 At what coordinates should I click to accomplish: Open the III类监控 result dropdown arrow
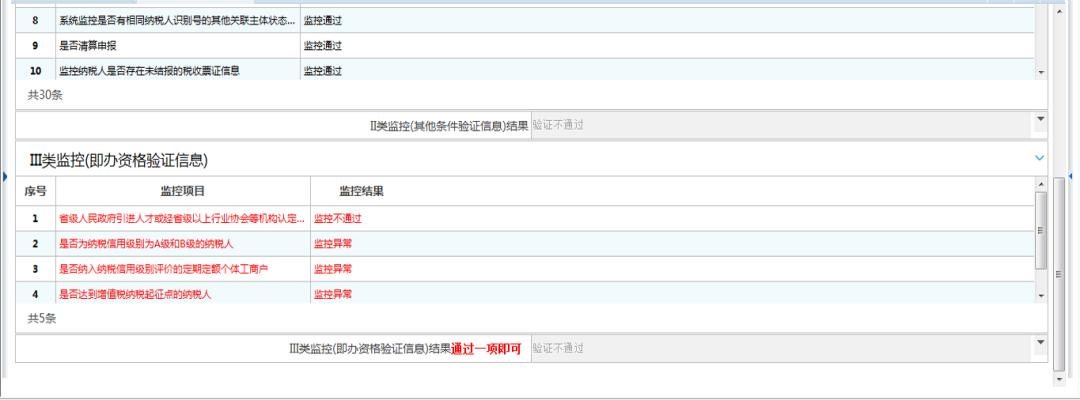point(1040,342)
